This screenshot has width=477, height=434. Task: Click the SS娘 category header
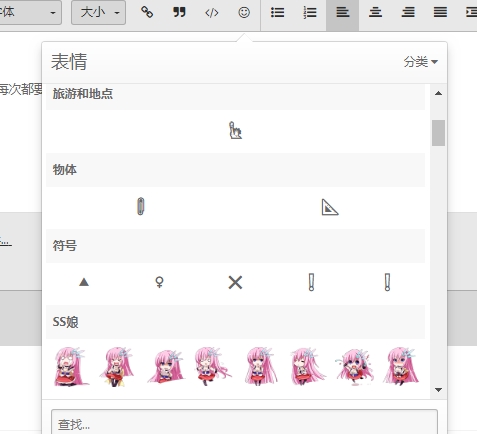(235, 322)
